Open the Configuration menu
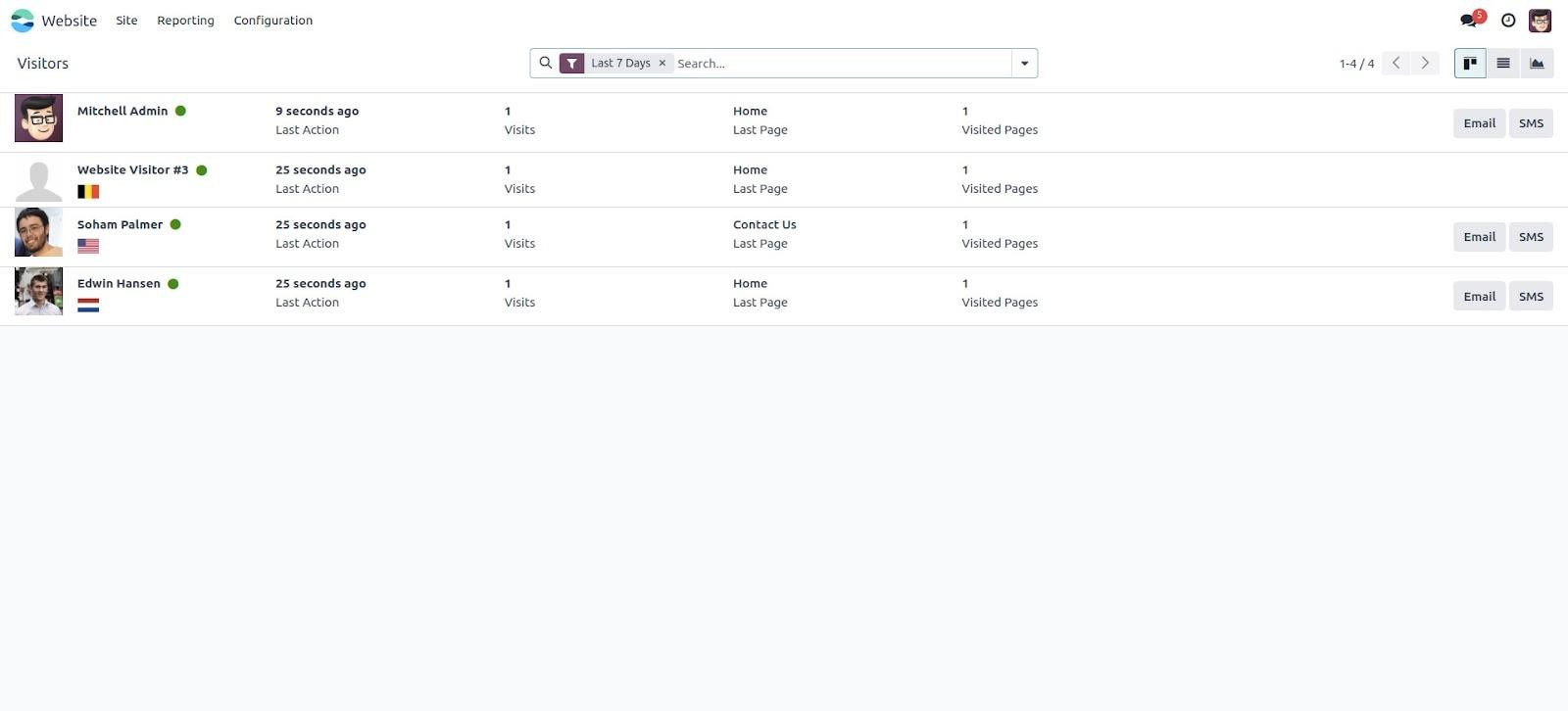The image size is (1568, 711). click(272, 20)
